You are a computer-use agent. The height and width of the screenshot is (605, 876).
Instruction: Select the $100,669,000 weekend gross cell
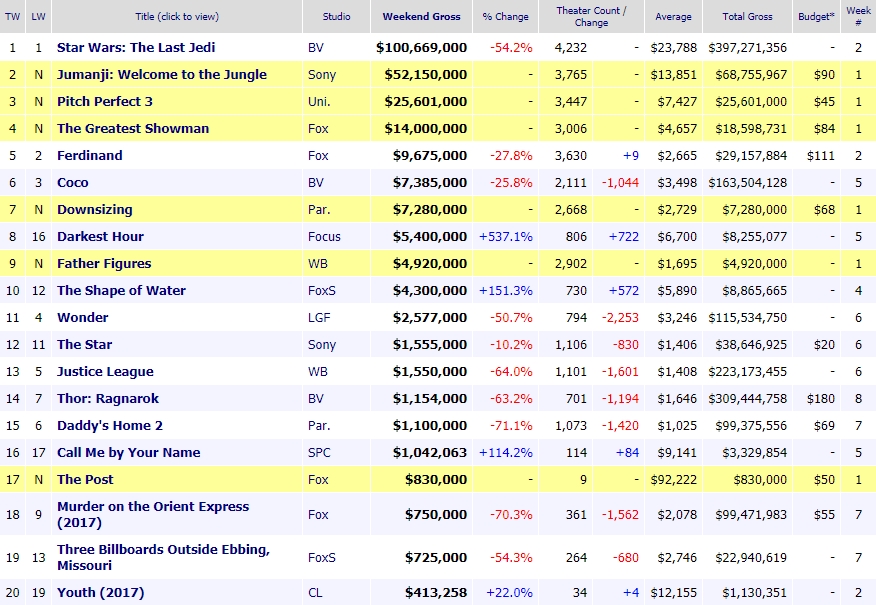pyautogui.click(x=421, y=47)
